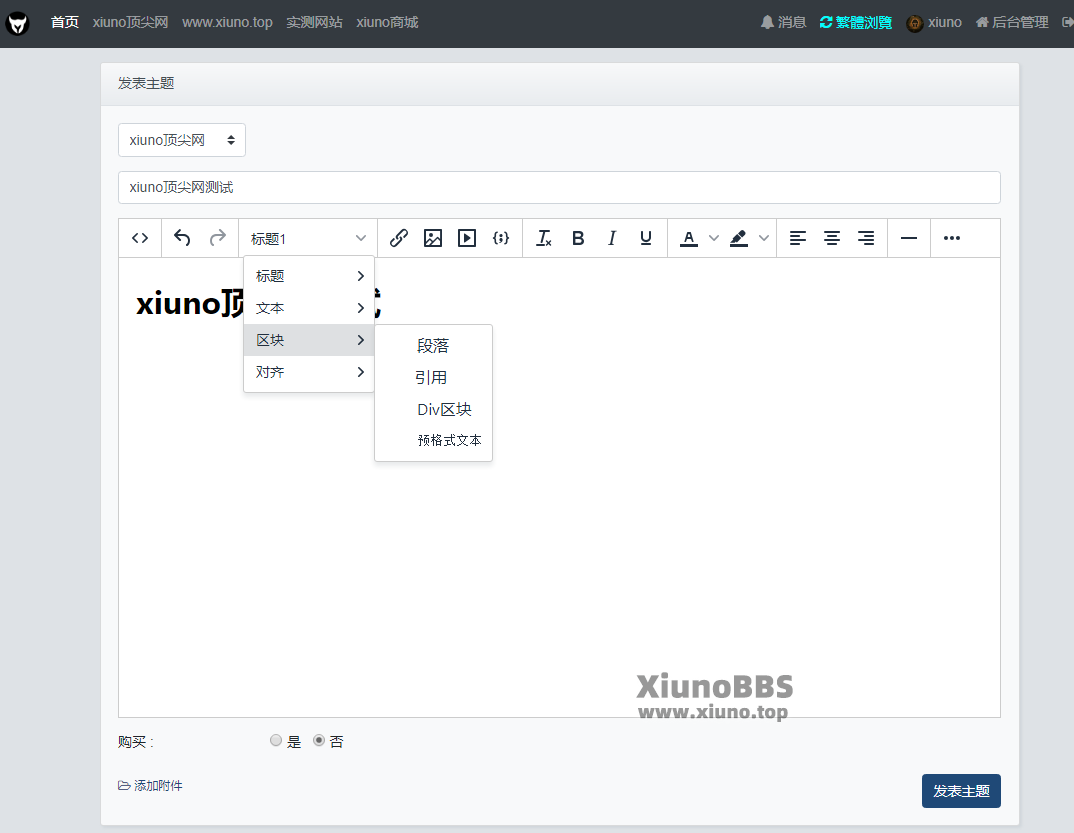Toggle bold formatting
Screen dimensions: 1074x833
578,238
